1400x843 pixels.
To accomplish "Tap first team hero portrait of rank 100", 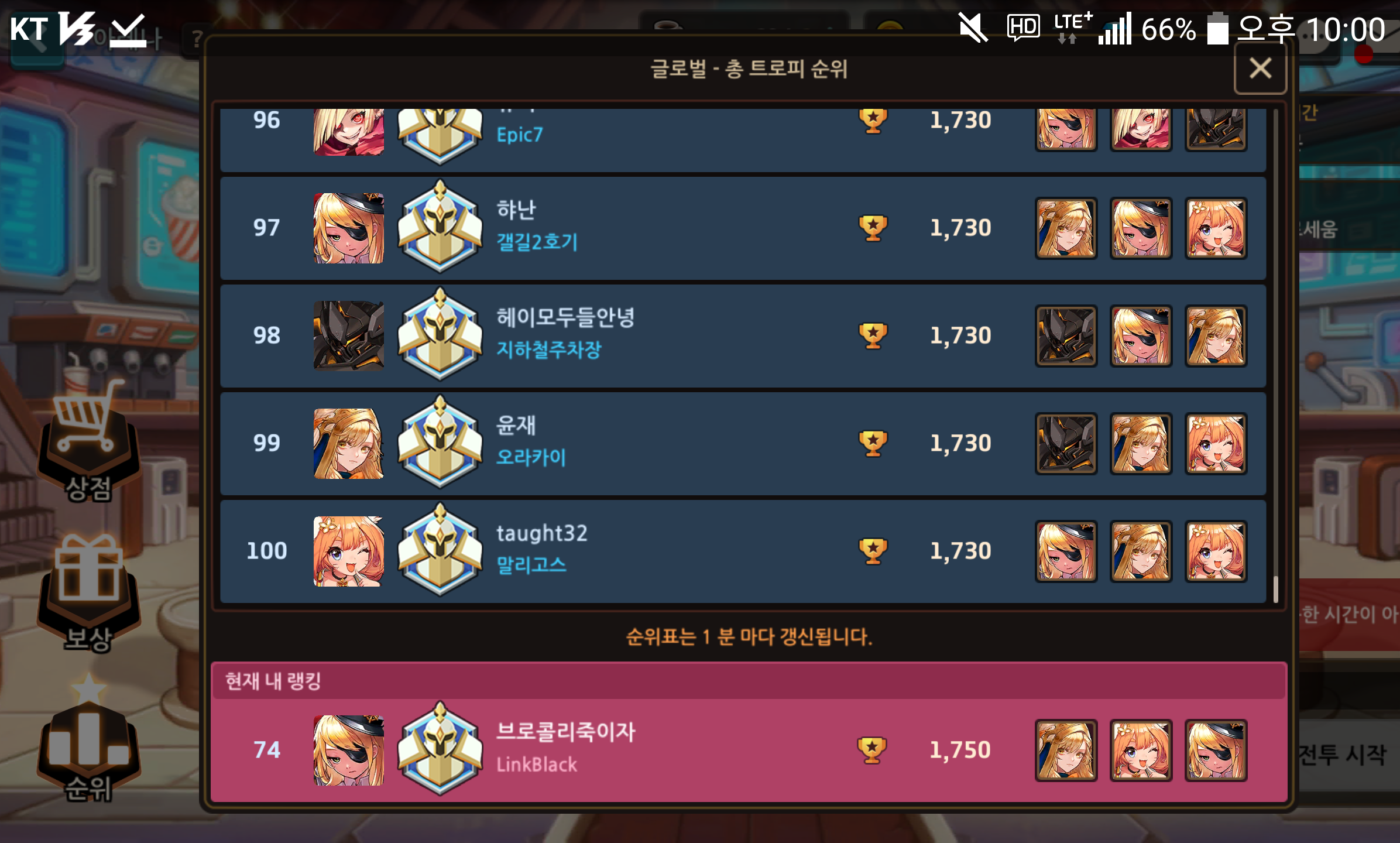I will pos(1066,551).
